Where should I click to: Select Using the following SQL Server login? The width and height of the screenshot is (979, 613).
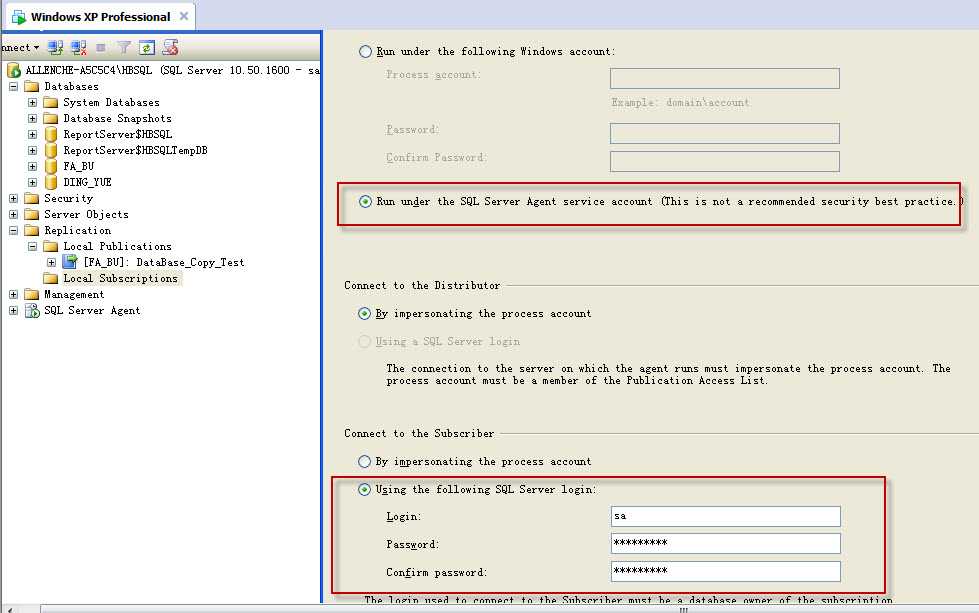[365, 489]
